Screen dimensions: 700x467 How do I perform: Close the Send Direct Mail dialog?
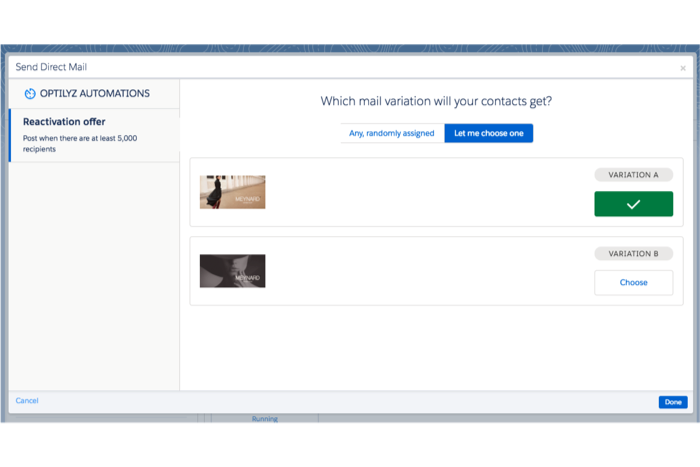683,68
